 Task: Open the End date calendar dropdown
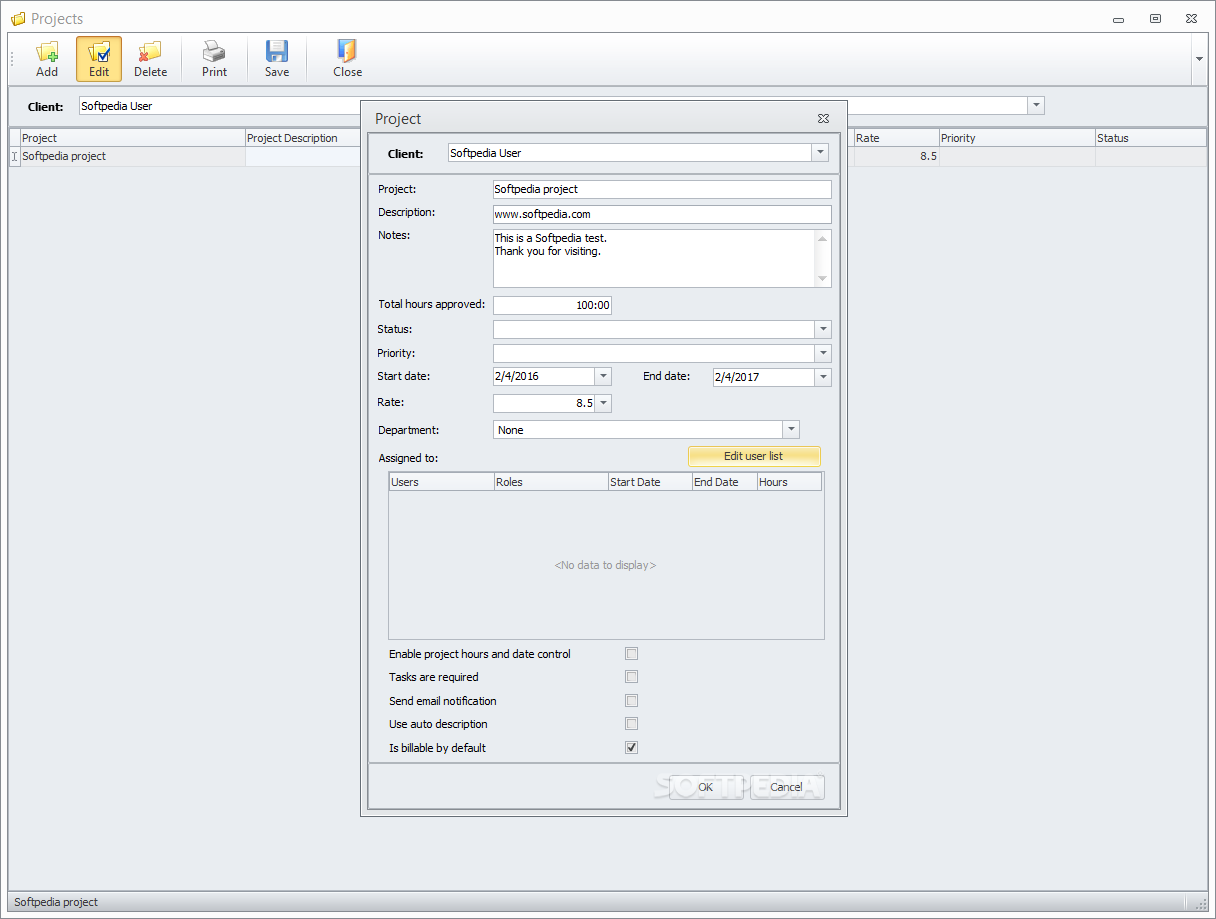(823, 377)
